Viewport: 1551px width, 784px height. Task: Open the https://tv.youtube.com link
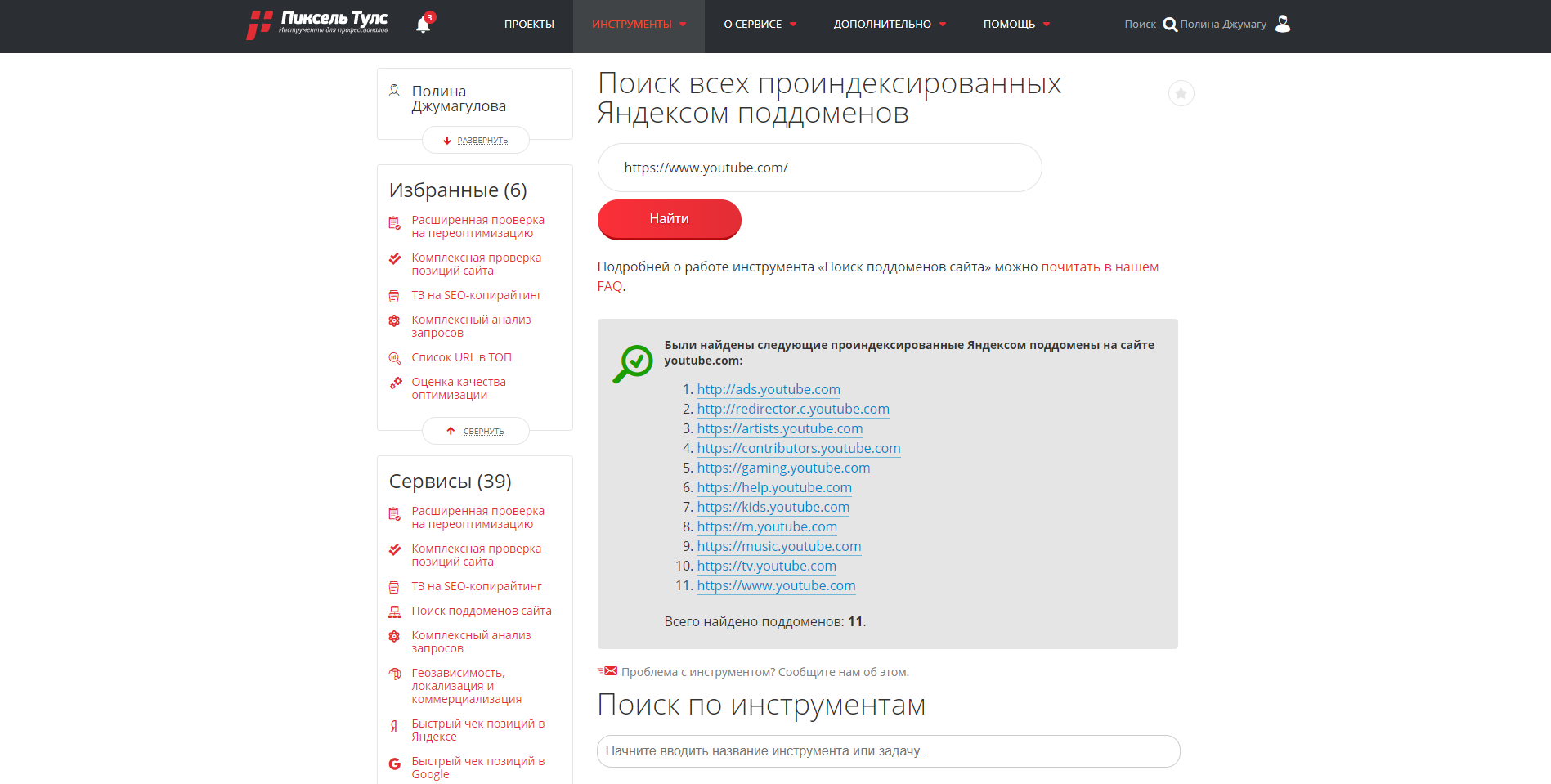(766, 566)
